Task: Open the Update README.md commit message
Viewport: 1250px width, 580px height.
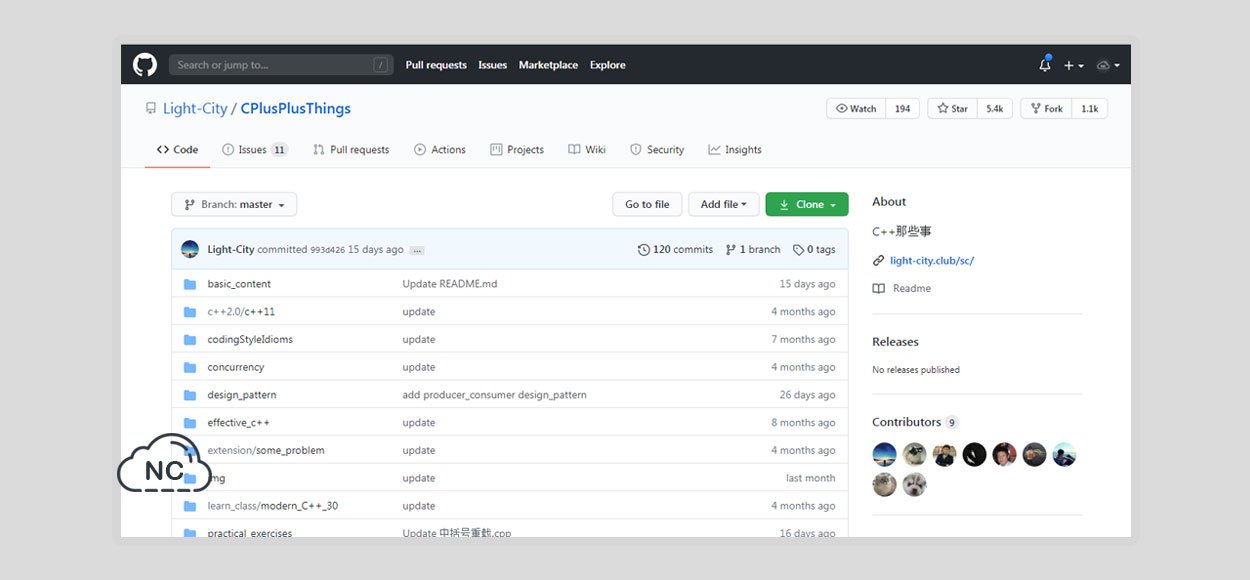Action: (x=450, y=284)
